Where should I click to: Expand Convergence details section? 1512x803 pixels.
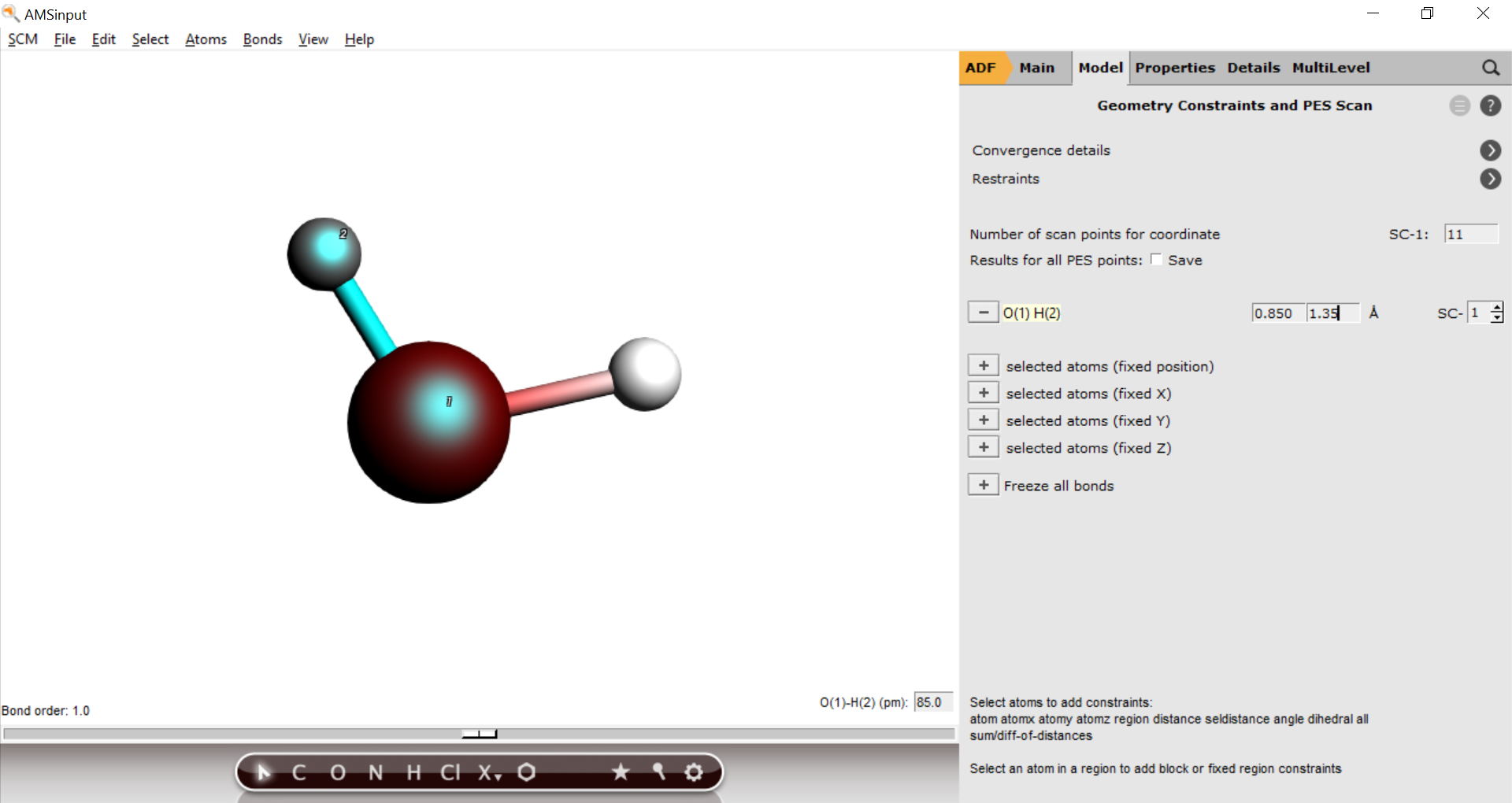pyautogui.click(x=1490, y=150)
